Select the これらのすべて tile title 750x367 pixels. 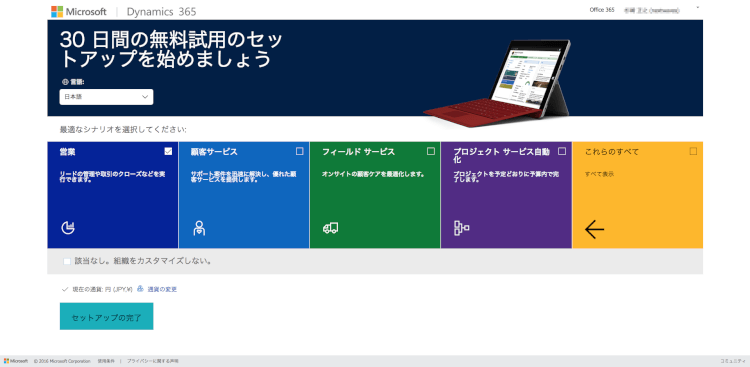612,152
